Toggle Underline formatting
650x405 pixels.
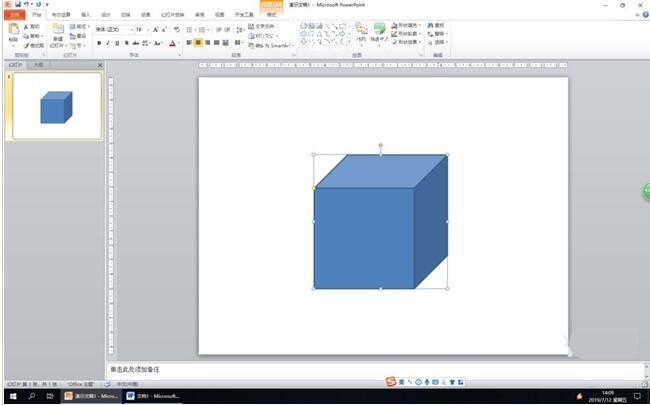[x=117, y=43]
